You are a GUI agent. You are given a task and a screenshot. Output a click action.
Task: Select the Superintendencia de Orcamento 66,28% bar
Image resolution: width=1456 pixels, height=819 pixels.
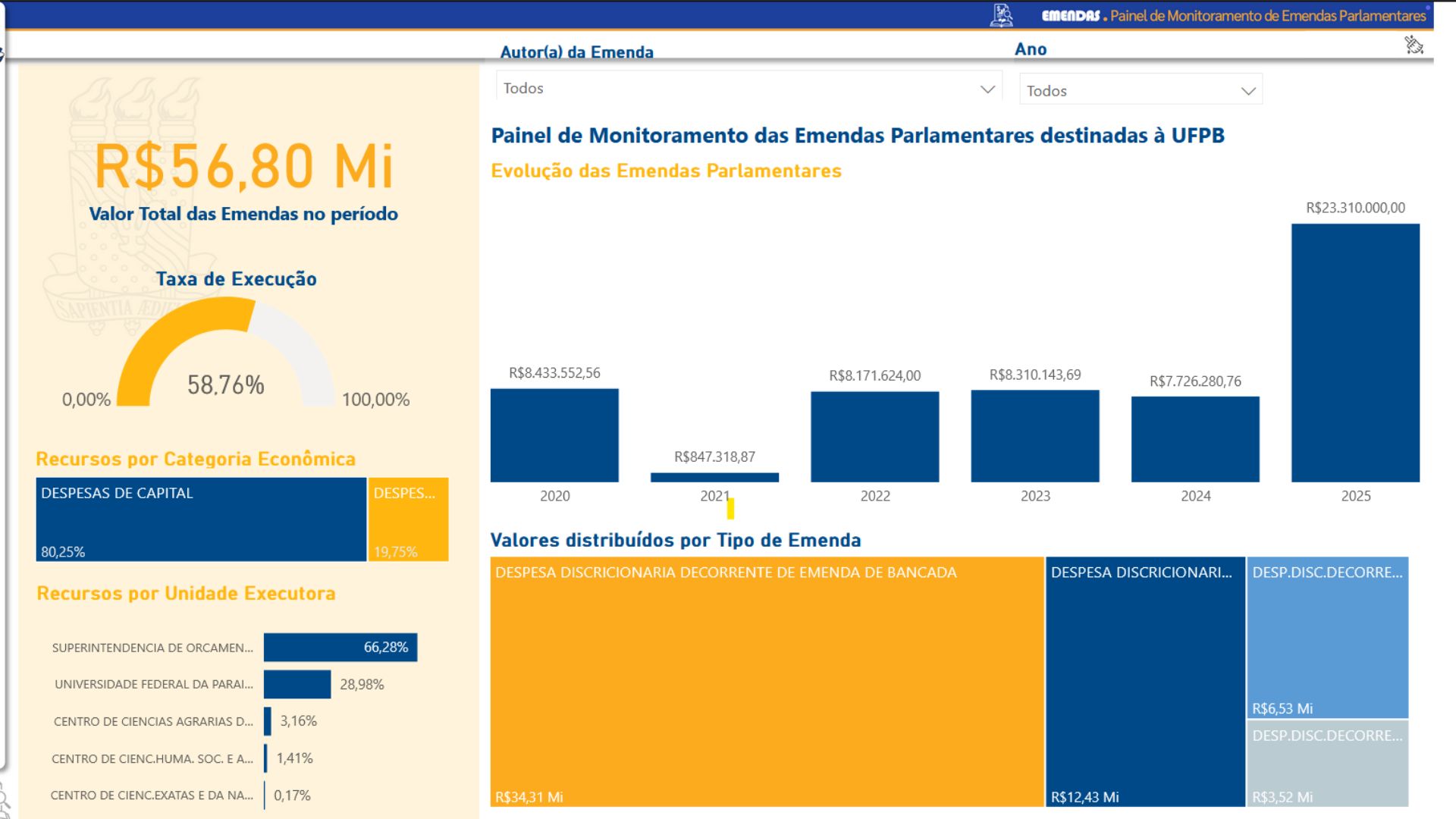(x=340, y=648)
